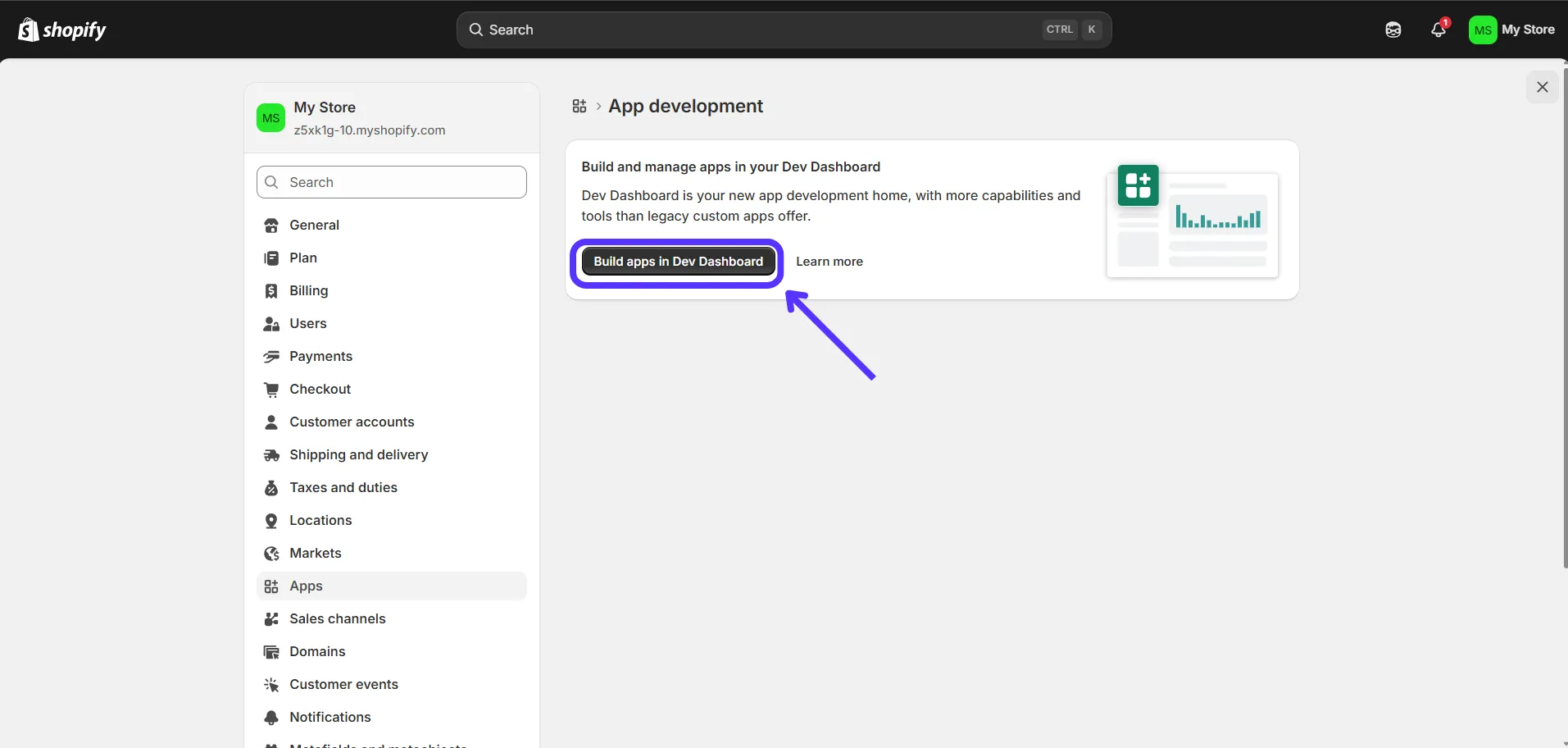
Task: Click the Dev Dashboard illustration thumbnail
Action: coord(1193,221)
